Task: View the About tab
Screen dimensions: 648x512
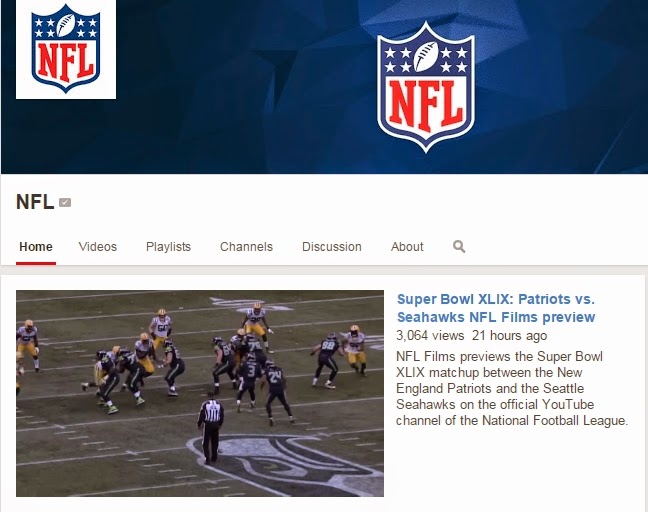Action: point(407,247)
